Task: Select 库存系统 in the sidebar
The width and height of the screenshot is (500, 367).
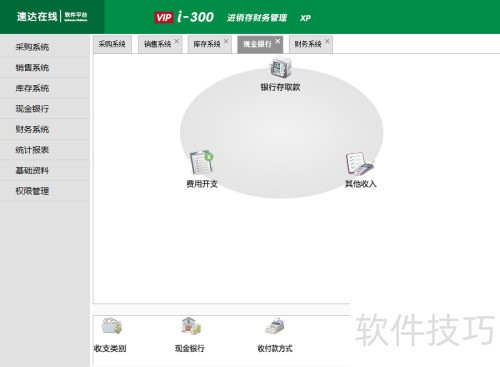Action: [x=45, y=88]
